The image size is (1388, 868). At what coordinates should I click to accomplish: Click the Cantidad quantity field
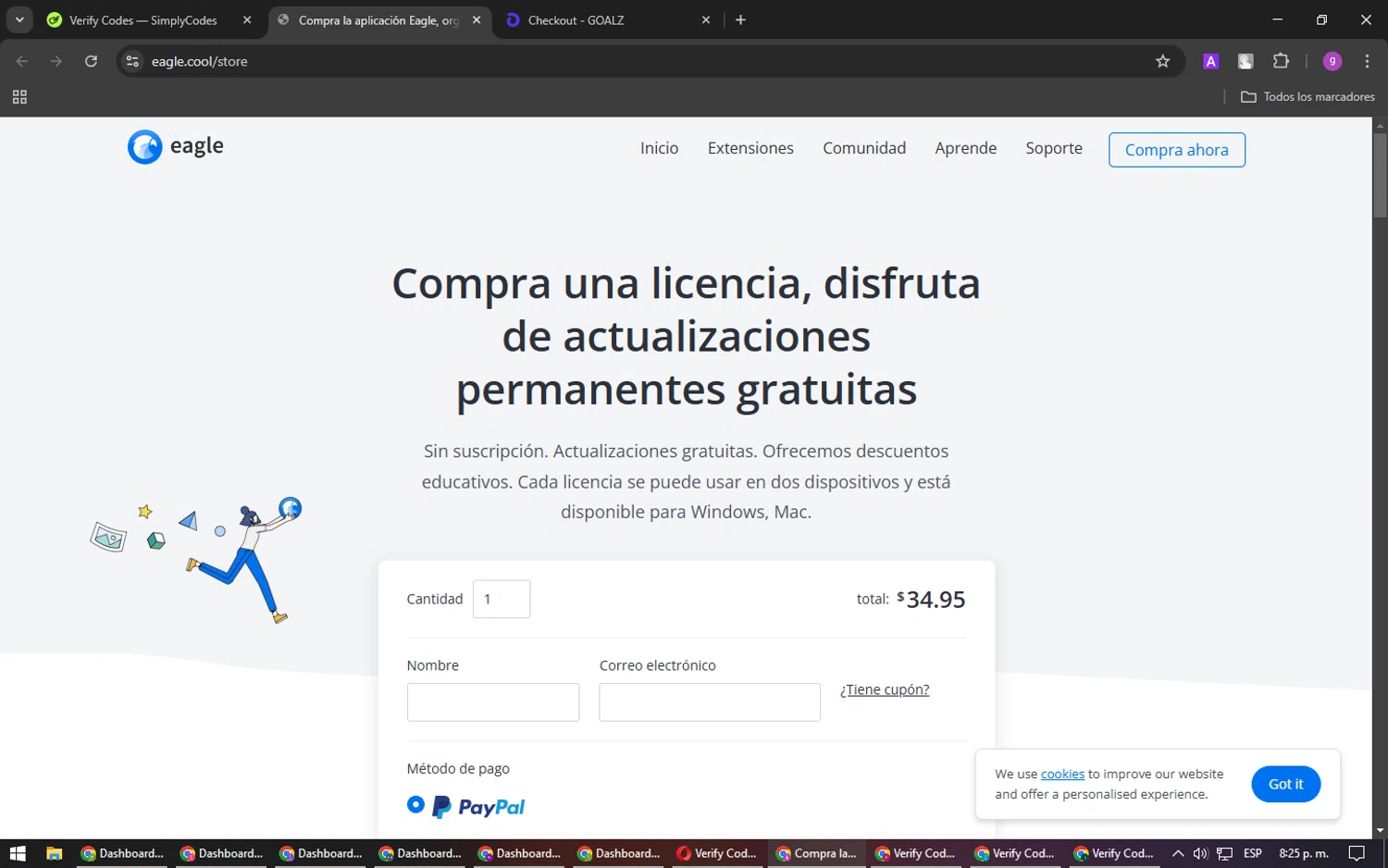pos(502,599)
